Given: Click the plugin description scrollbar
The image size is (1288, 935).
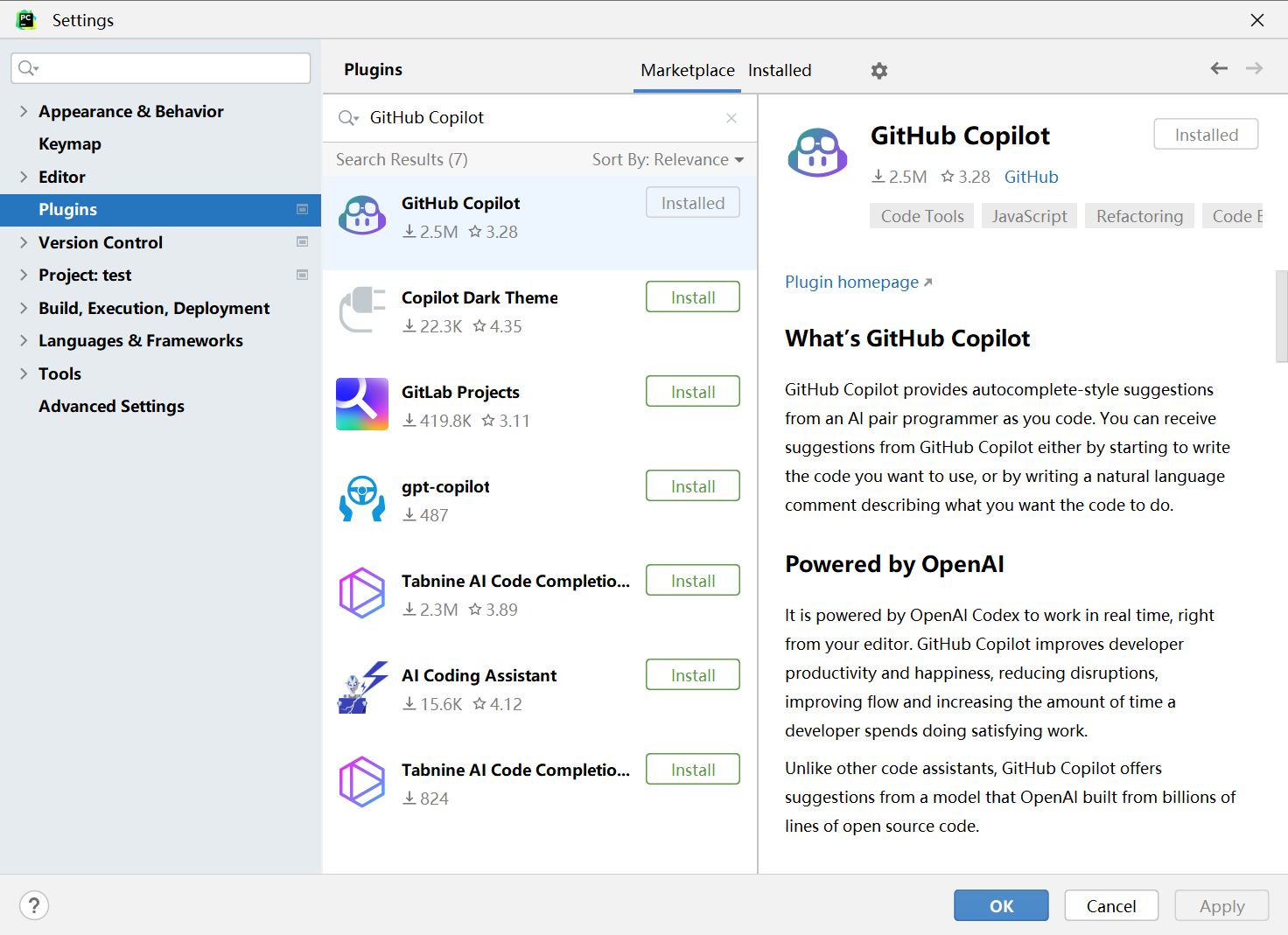Looking at the screenshot, I should [1282, 316].
